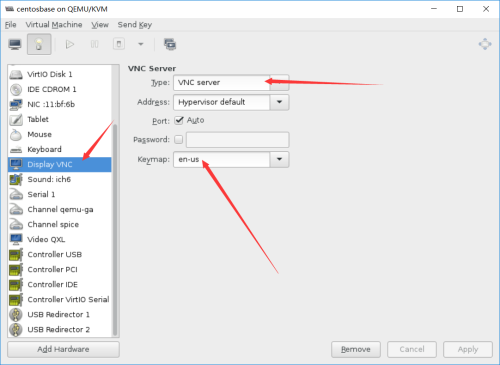Maximize the centosbase window
Viewport: 500px width, 365px height.
click(460, 9)
